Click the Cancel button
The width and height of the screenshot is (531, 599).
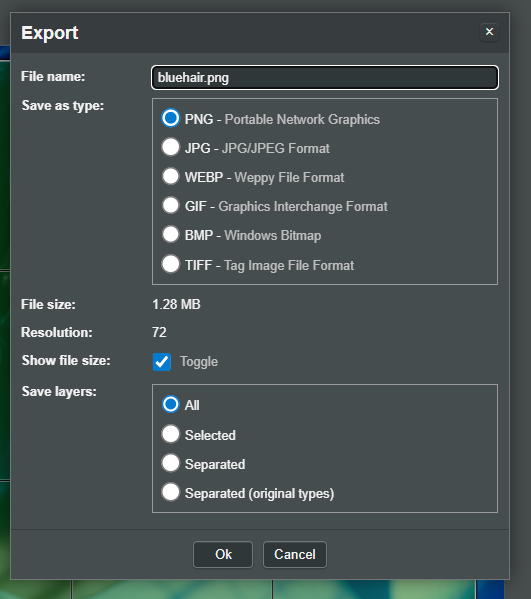click(x=295, y=554)
